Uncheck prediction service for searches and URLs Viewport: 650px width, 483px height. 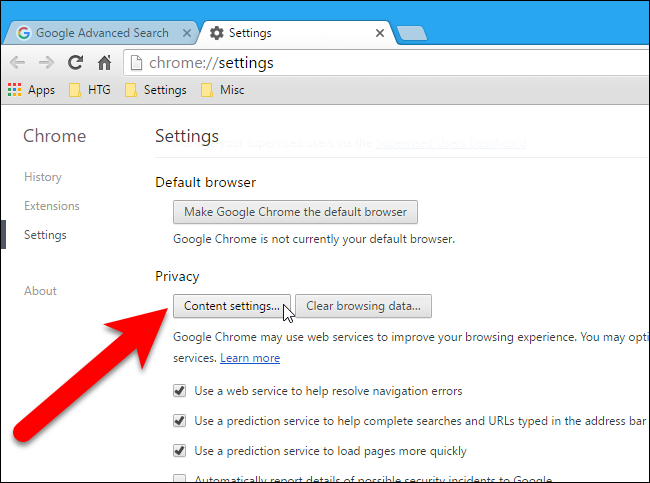179,420
